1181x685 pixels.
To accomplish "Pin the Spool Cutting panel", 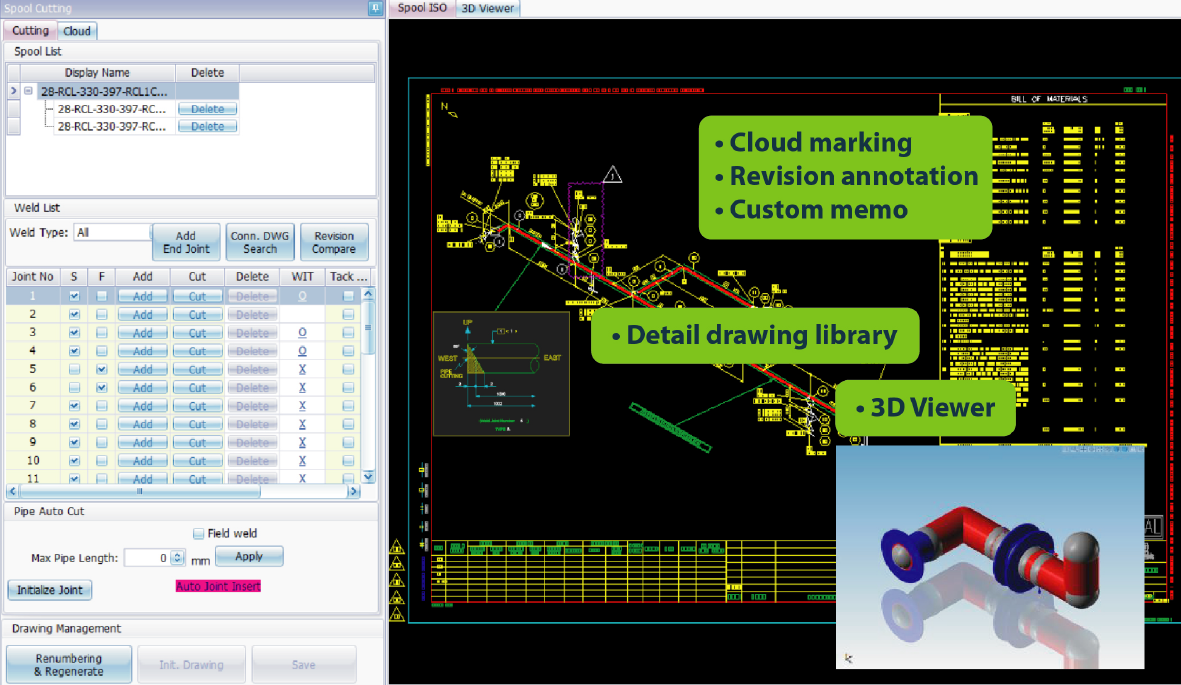I will pyautogui.click(x=375, y=8).
